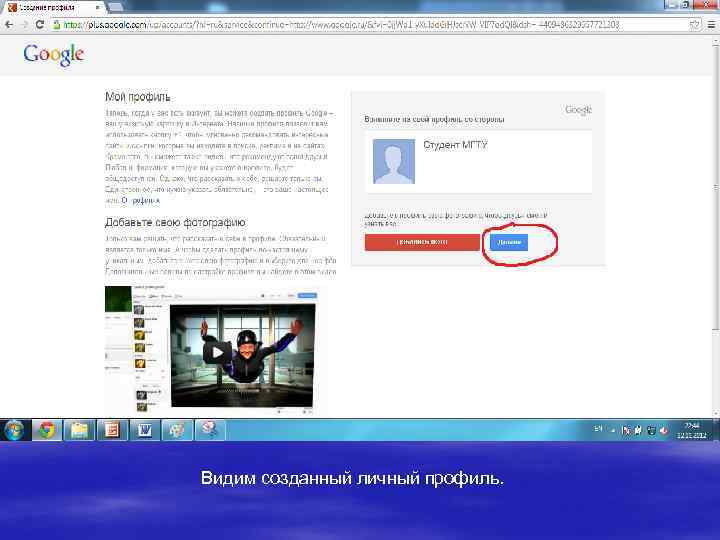Open the 'О профиле' link
Screen dimensions: 720x540
141,201
